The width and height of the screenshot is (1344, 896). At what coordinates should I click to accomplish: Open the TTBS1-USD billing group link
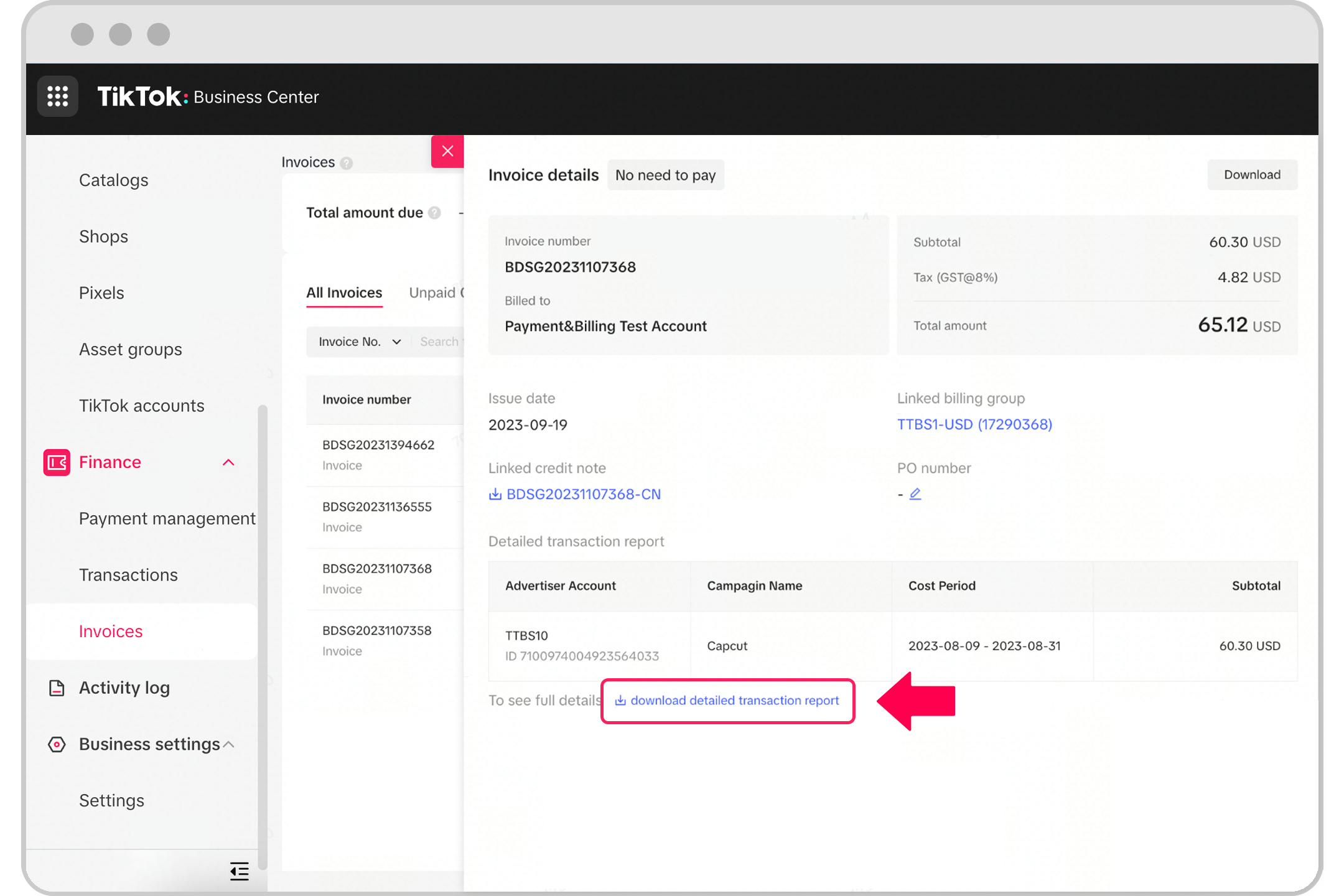point(974,424)
